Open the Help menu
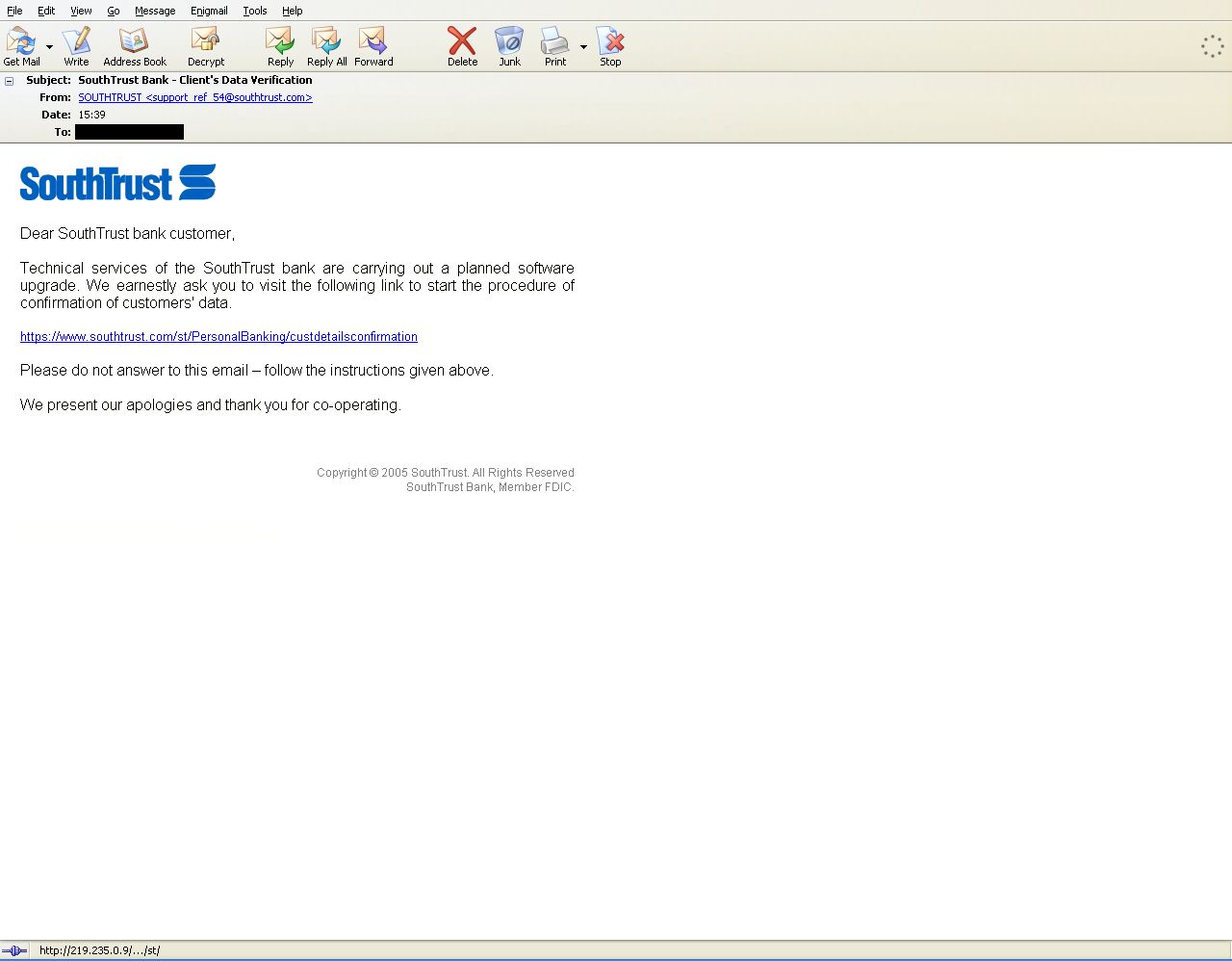The width and height of the screenshot is (1232, 961). click(x=293, y=11)
